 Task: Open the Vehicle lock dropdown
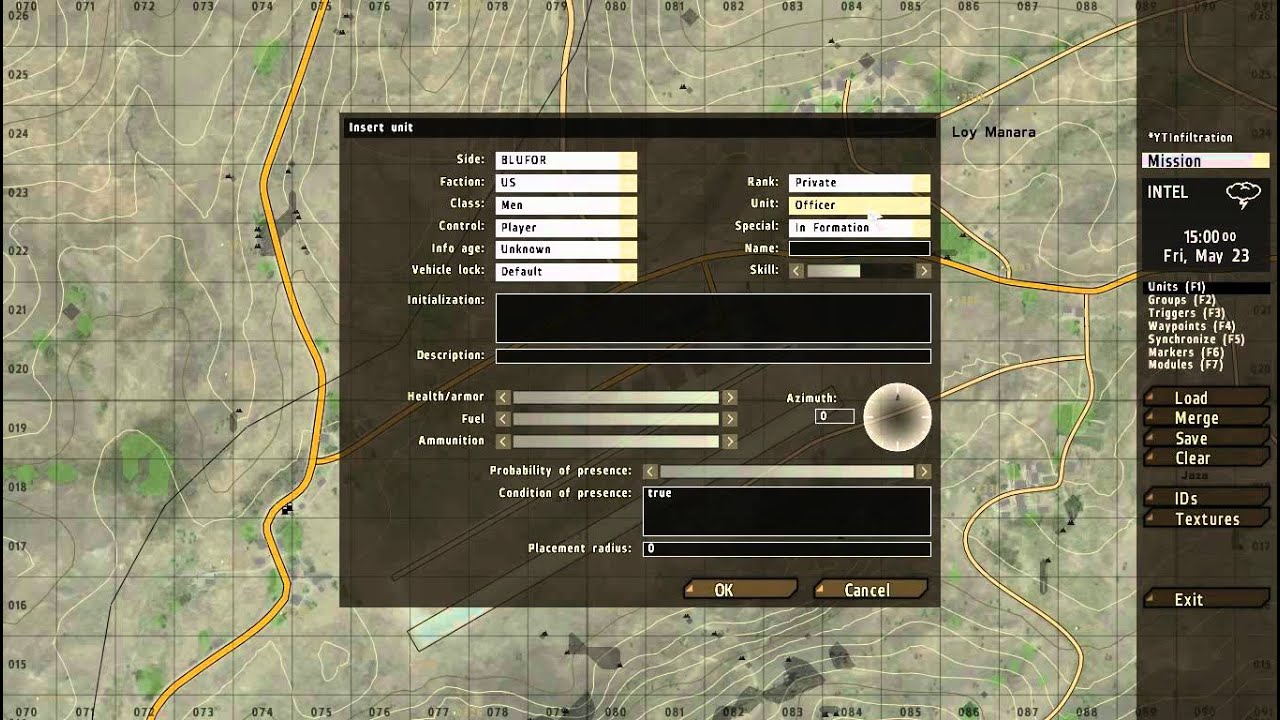566,271
